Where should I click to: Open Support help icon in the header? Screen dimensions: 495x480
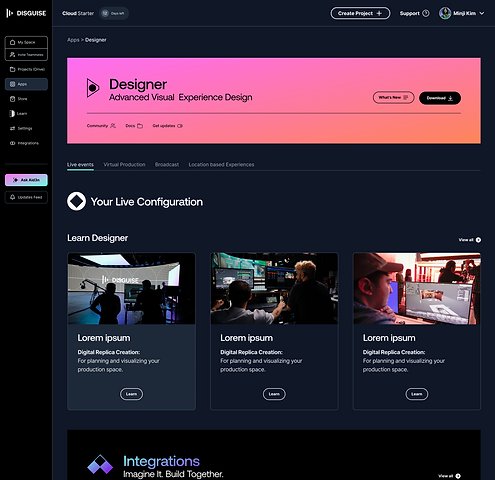(426, 13)
